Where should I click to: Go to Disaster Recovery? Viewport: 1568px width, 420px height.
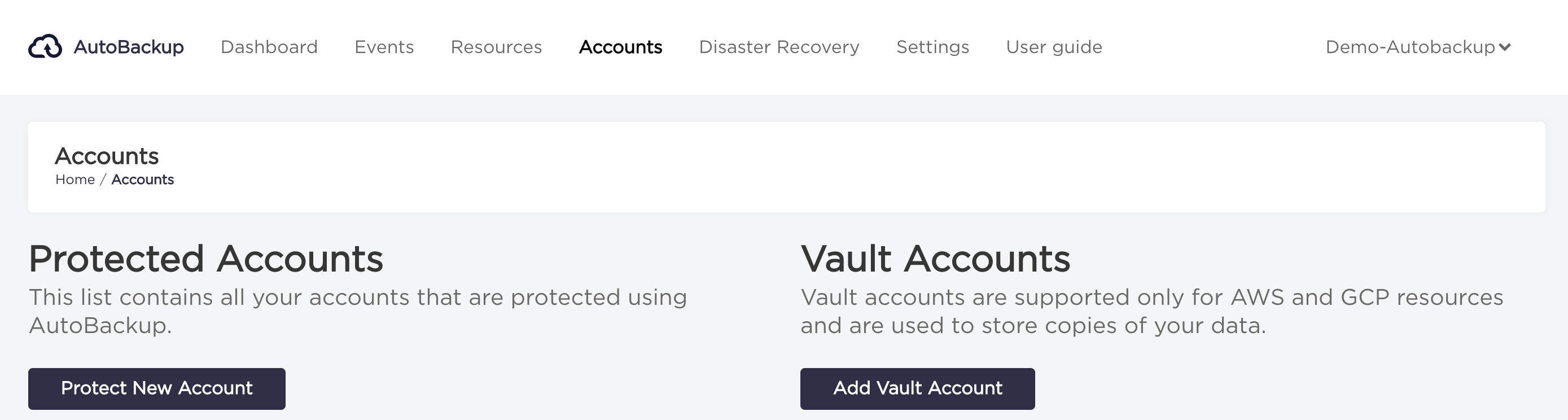(779, 47)
